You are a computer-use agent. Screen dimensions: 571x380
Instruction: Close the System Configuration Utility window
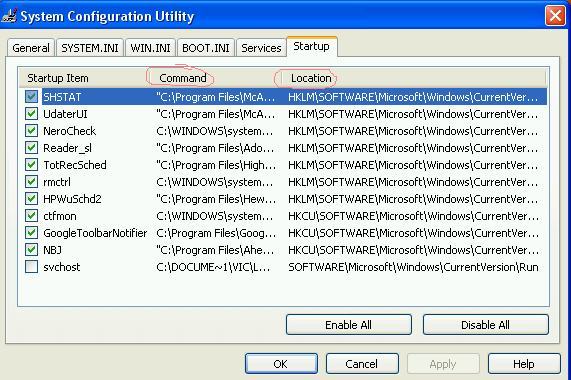555,16
